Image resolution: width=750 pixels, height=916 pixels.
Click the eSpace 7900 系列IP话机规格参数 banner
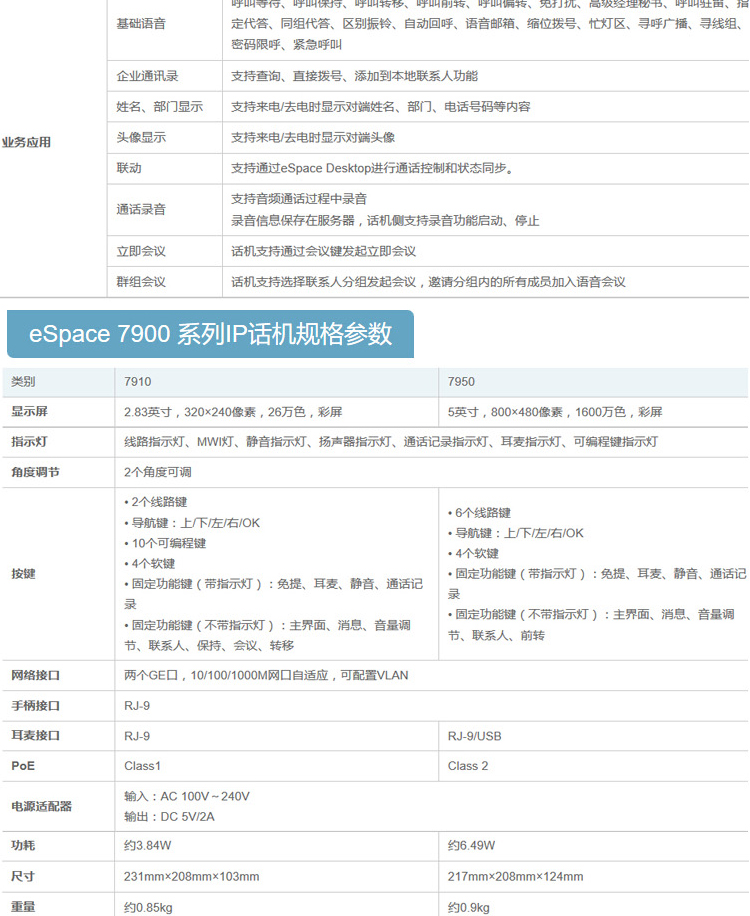tap(210, 333)
